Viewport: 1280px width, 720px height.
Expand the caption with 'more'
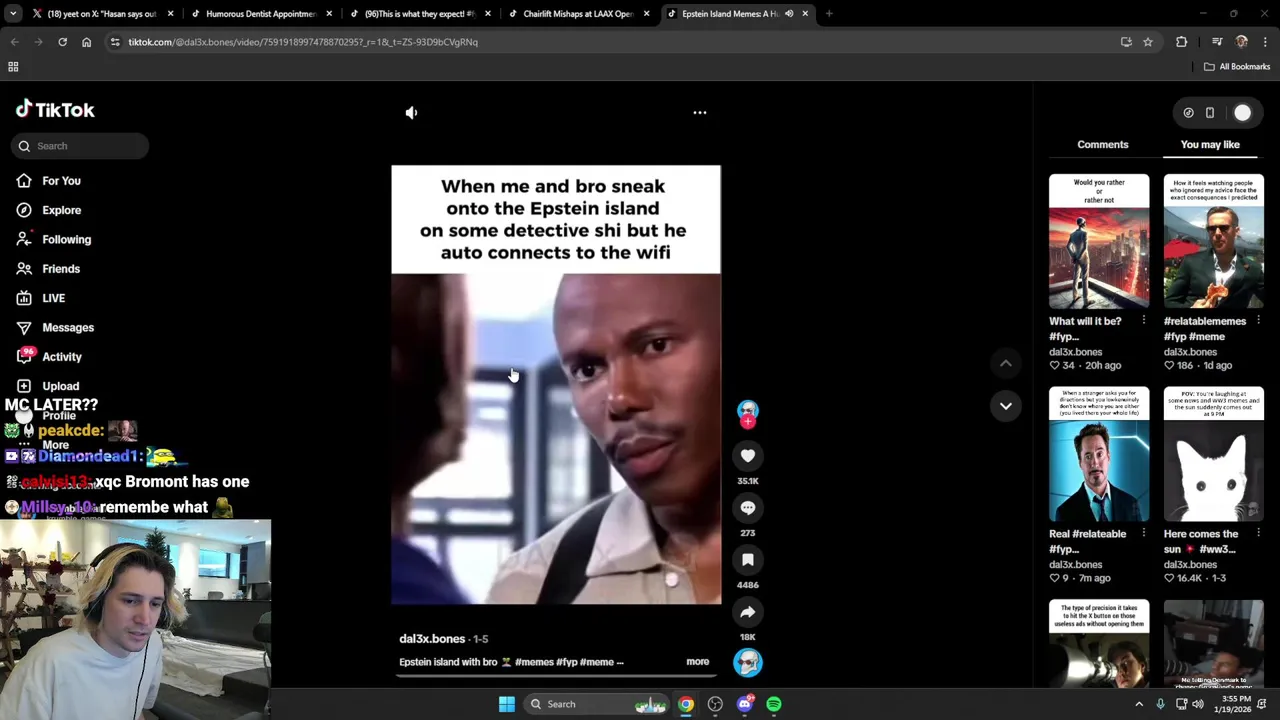click(x=698, y=662)
